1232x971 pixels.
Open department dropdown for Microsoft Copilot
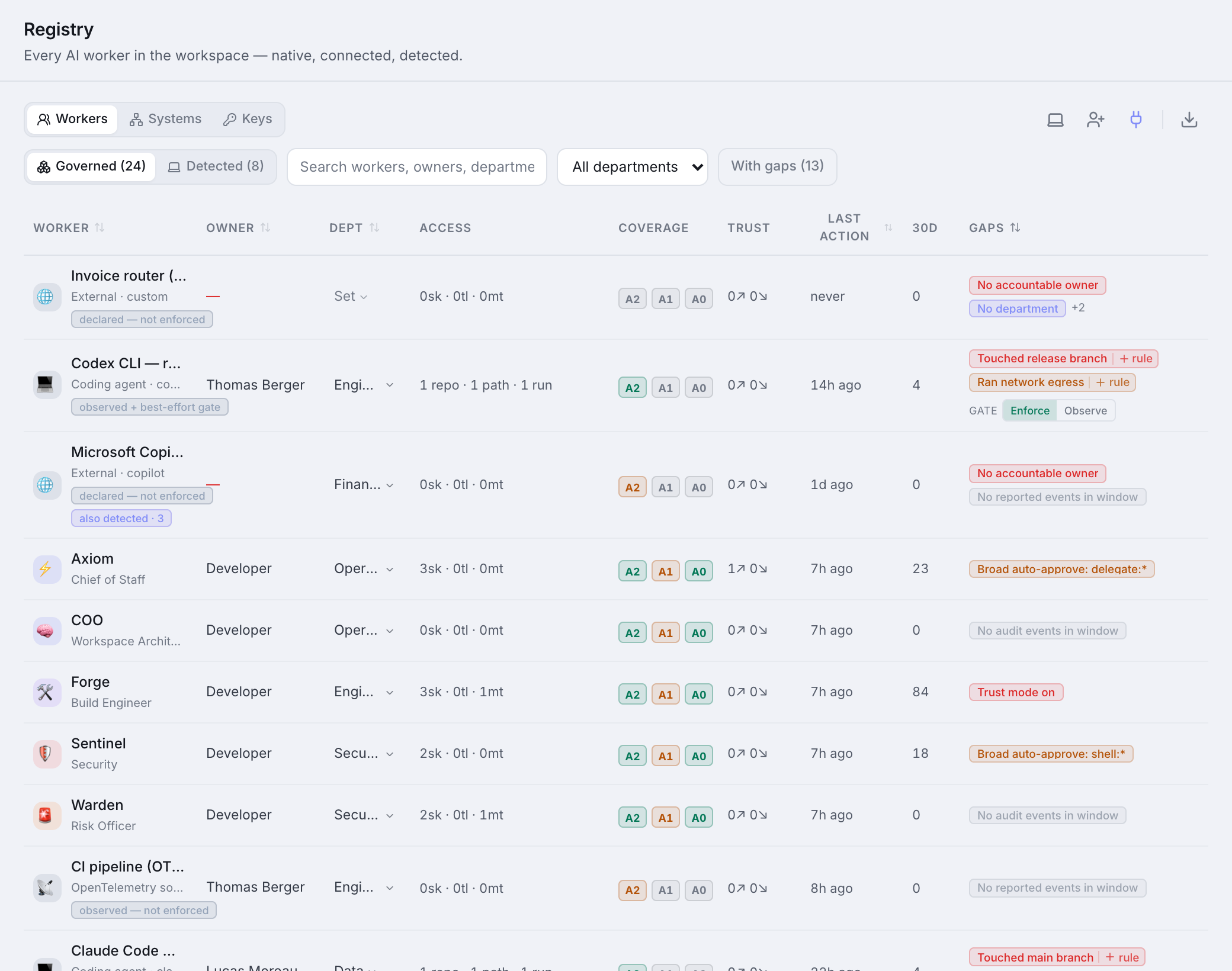click(364, 484)
